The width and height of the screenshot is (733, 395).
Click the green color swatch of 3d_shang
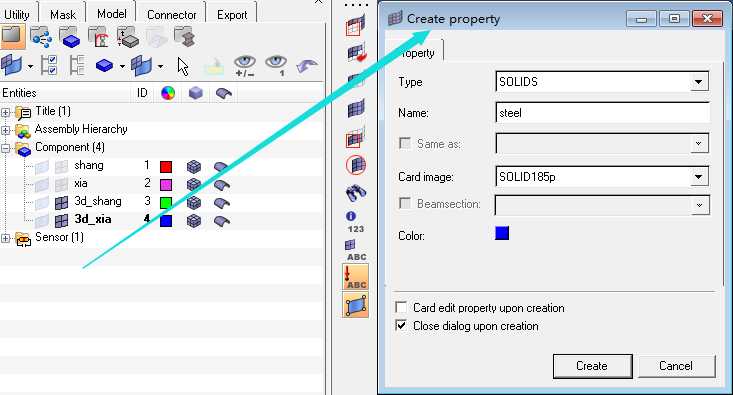(x=166, y=202)
